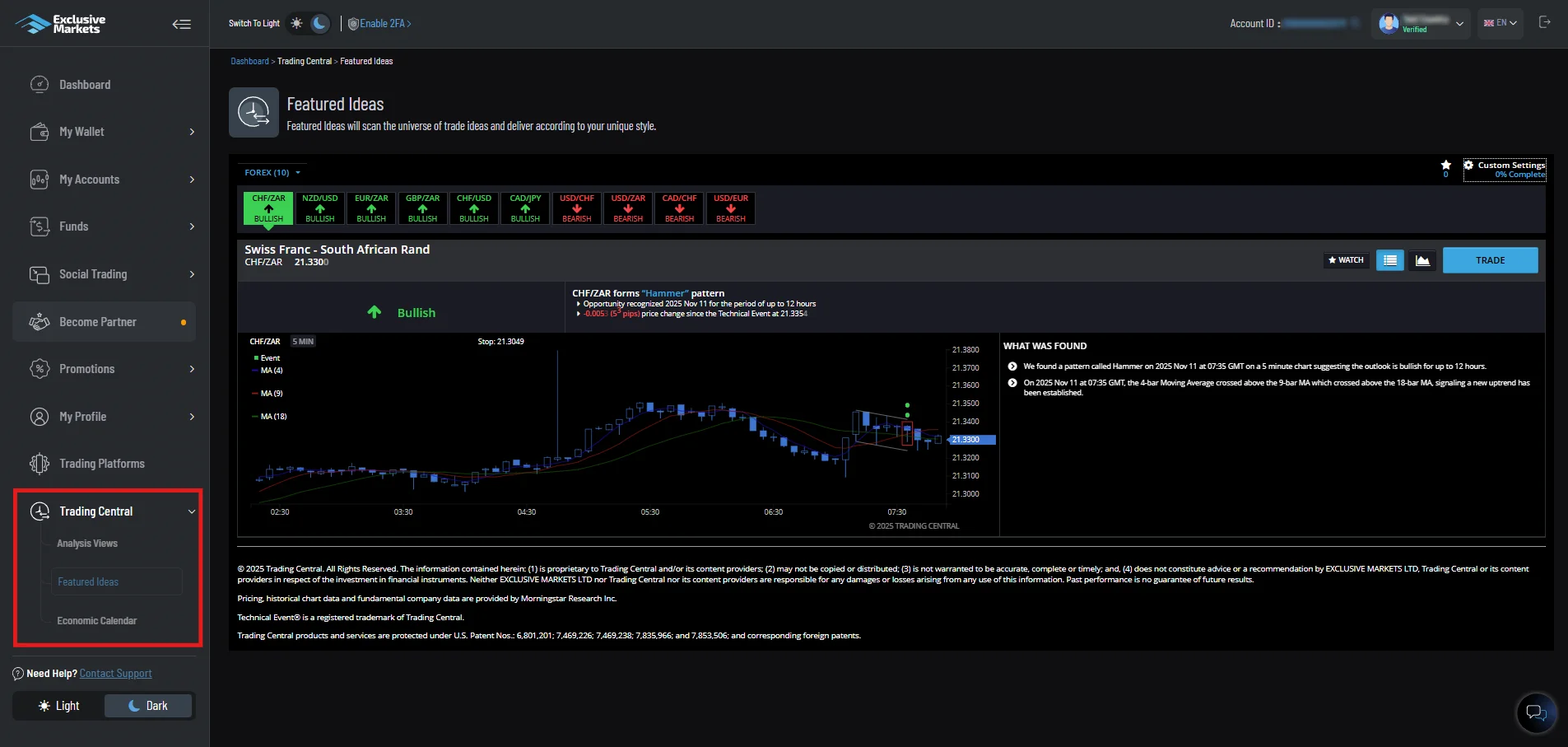Screen dimensions: 1568x747
Task: Switch to Light theme at the bottom
Action: (58, 705)
